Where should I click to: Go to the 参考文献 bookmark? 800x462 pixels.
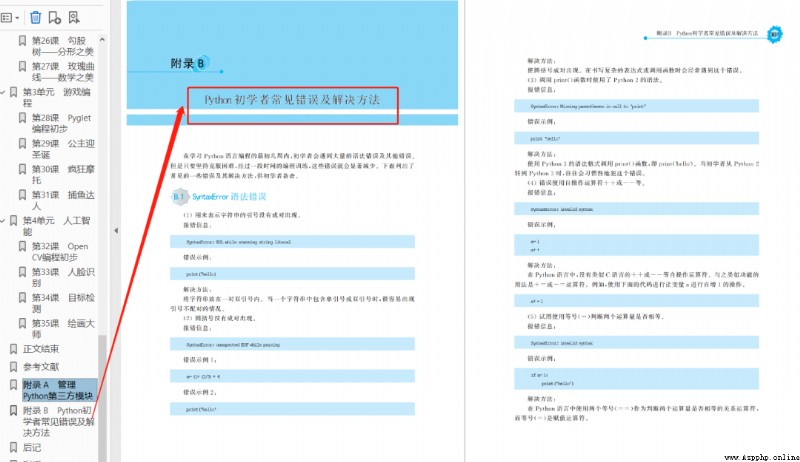[41, 367]
